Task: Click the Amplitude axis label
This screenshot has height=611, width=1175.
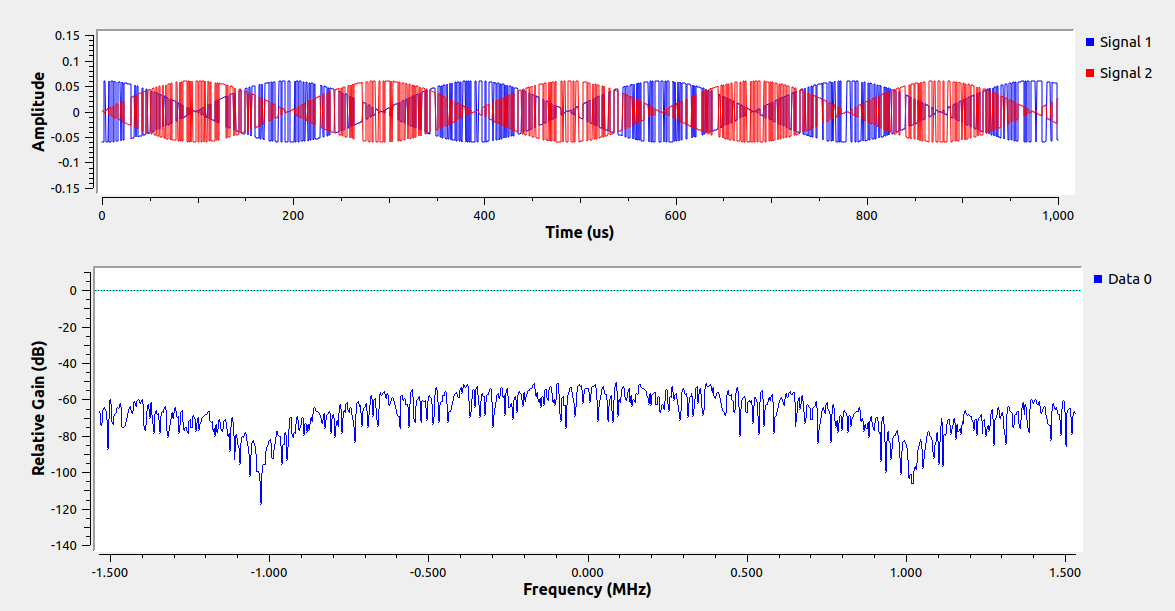Action: 38,112
